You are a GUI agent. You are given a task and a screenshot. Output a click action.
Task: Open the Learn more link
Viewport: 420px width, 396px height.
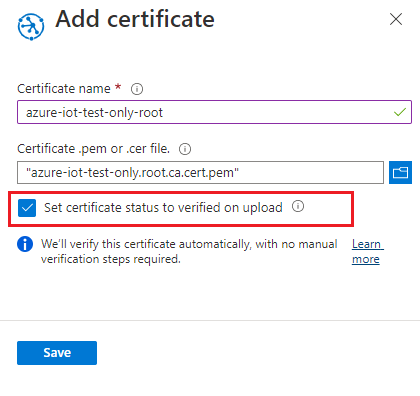pyautogui.click(x=367, y=252)
